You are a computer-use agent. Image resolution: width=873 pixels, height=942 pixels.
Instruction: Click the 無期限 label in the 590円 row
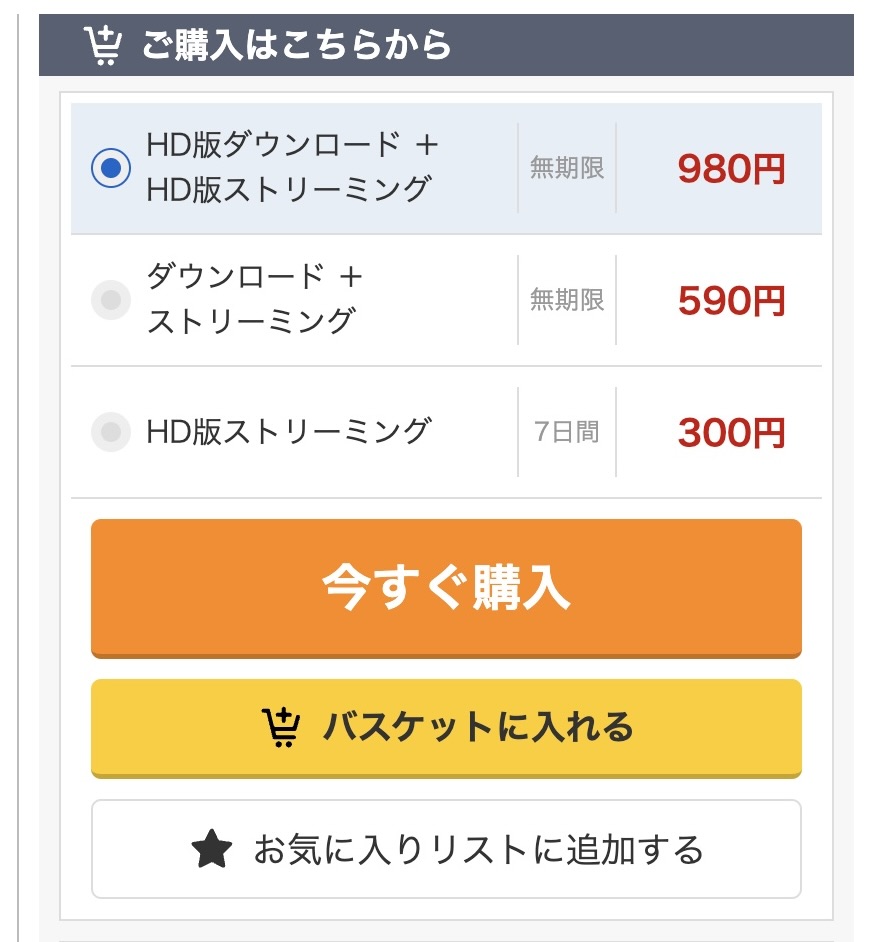click(567, 299)
